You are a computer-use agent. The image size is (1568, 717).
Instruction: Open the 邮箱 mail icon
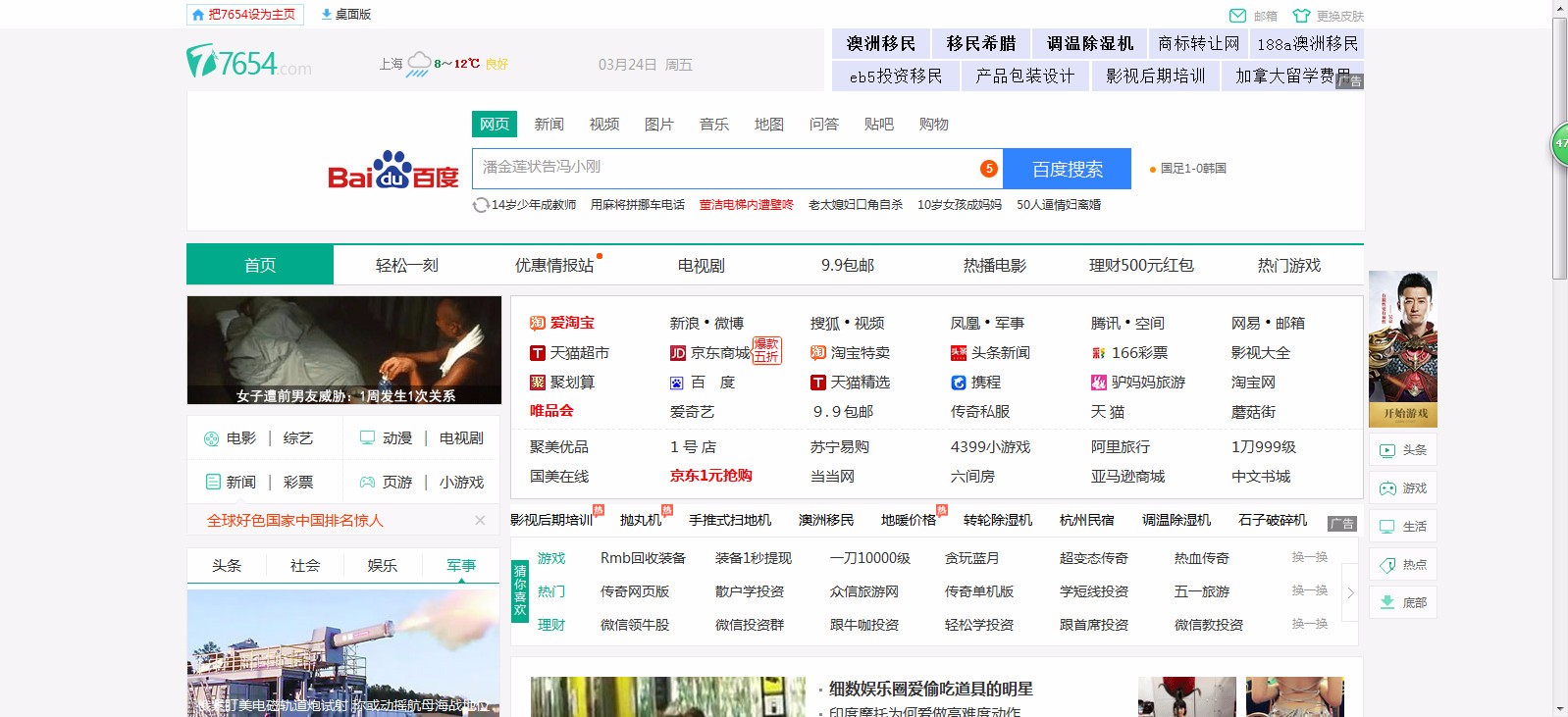click(x=1237, y=16)
